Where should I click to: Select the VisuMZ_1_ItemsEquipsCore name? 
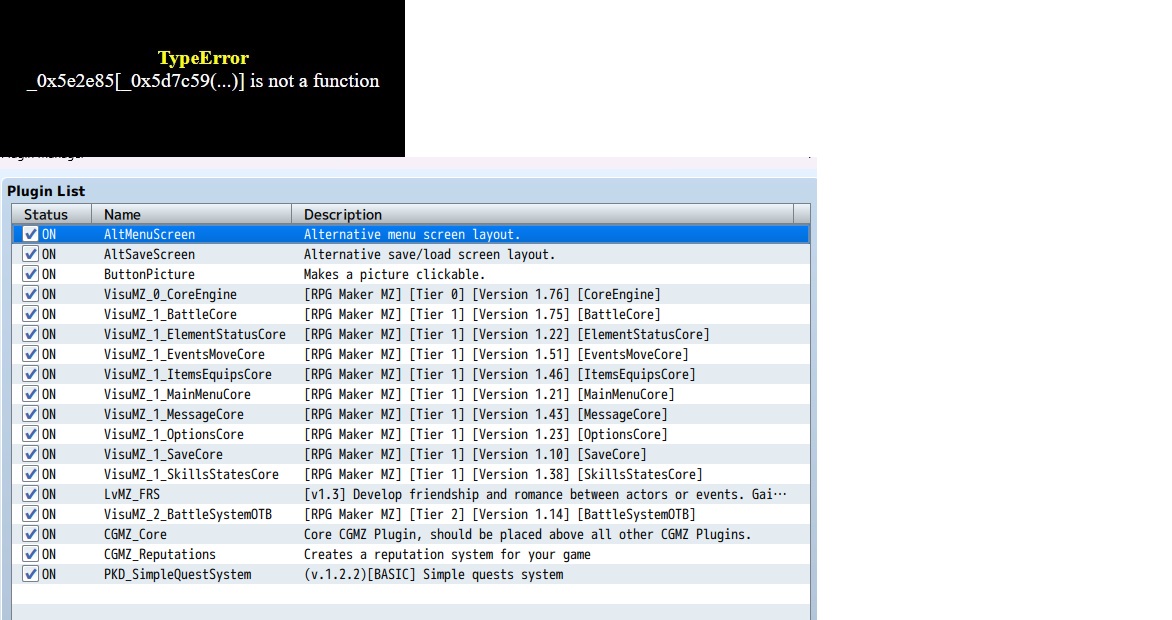tap(188, 374)
